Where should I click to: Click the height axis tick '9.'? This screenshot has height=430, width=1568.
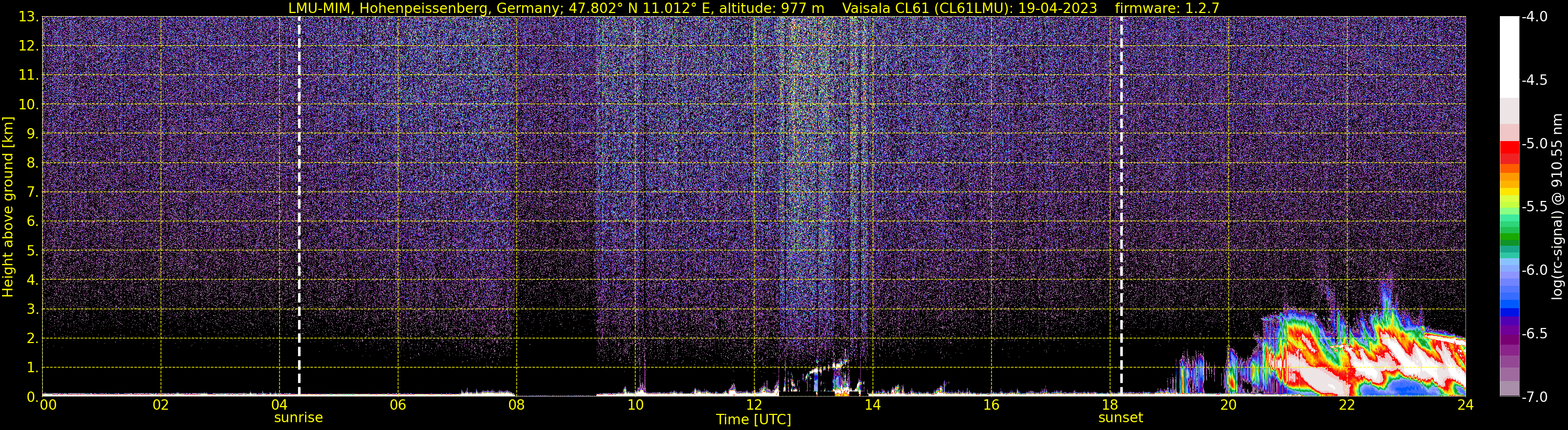pos(32,134)
